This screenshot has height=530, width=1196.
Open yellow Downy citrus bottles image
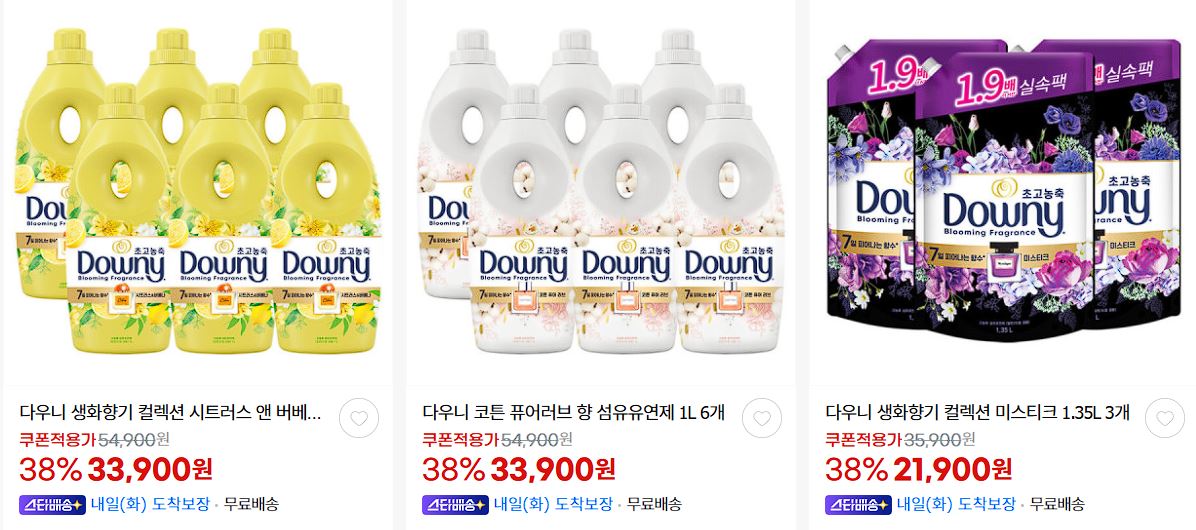point(198,191)
